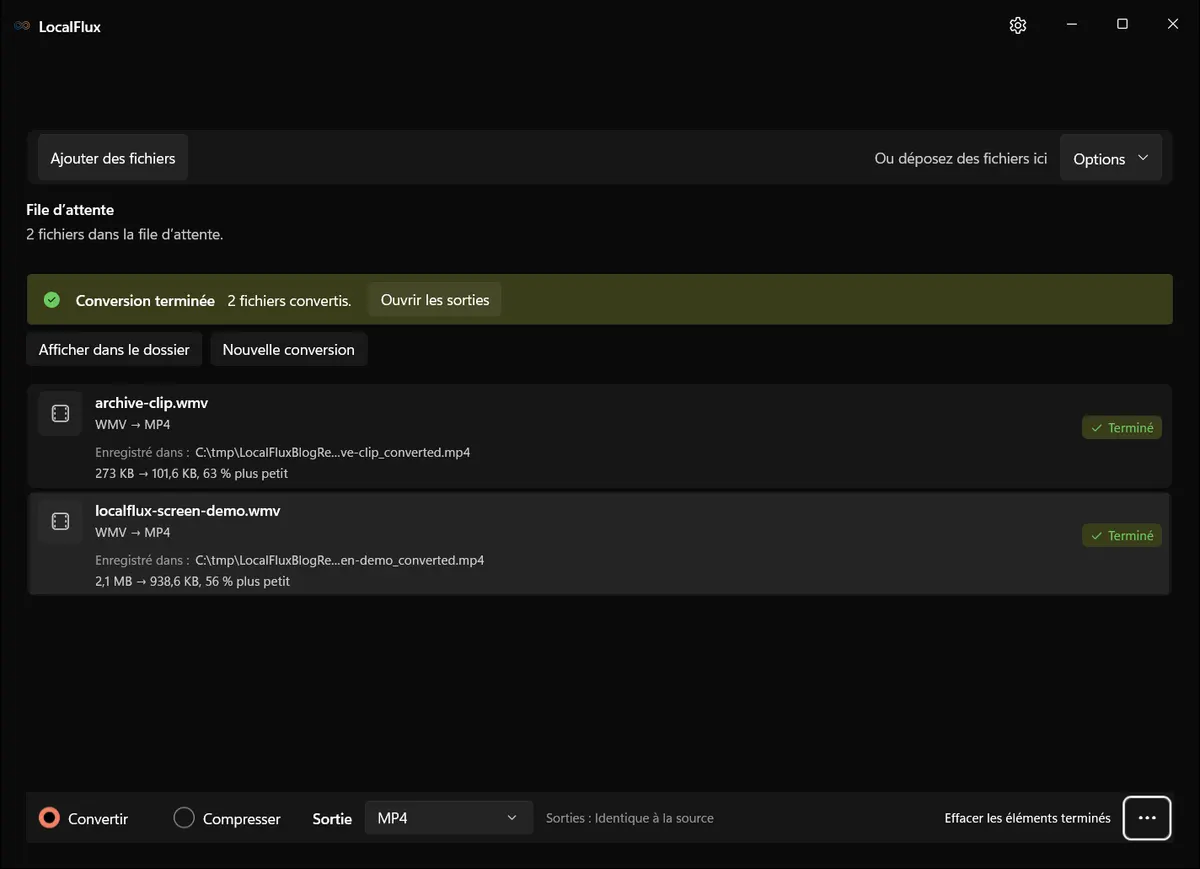
Task: Open the settings gear in title bar
Action: 1018,25
